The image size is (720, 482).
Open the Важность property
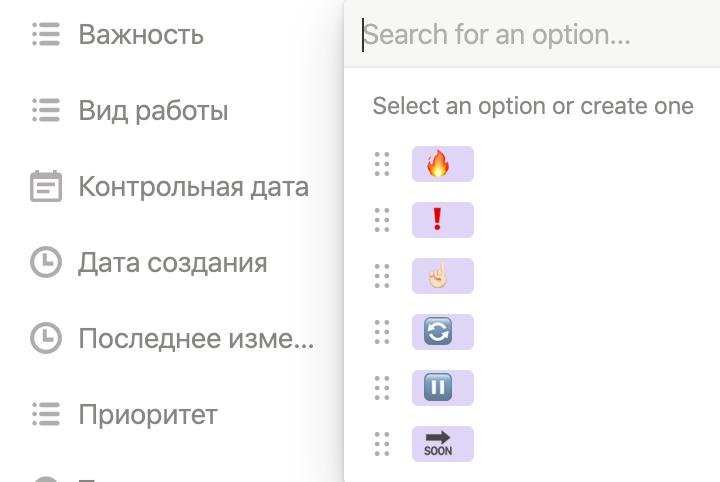pos(141,35)
